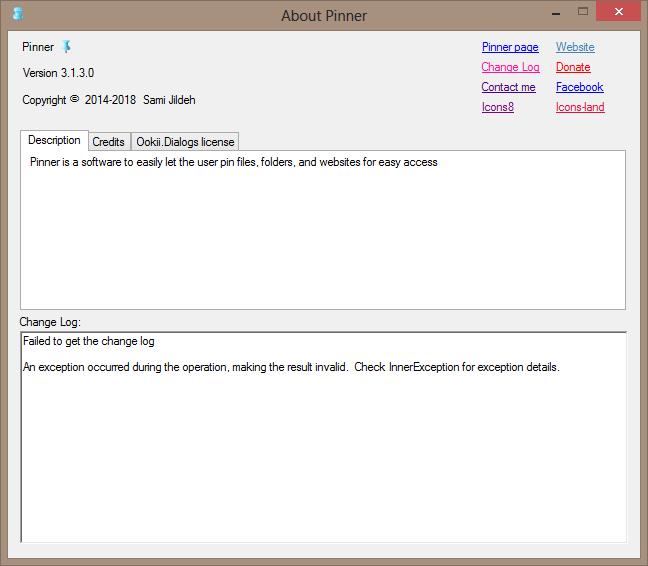Switch to the Description tab
This screenshot has height=566, width=648.
[x=54, y=140]
